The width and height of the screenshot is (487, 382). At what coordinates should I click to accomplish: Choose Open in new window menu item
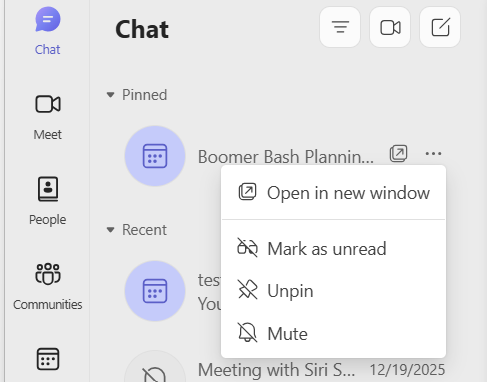pos(333,193)
